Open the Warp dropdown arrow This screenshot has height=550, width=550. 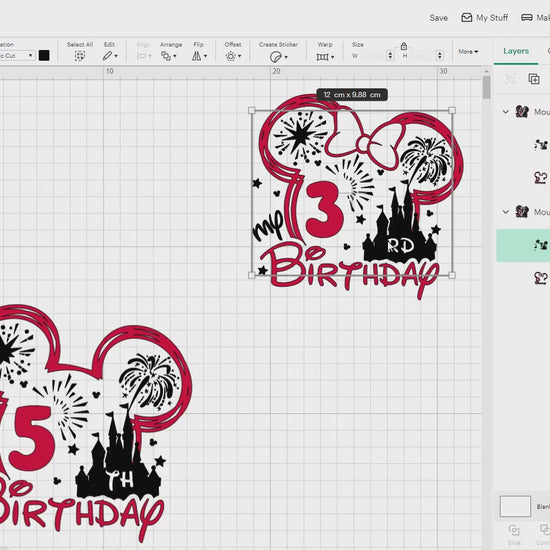[x=333, y=57]
